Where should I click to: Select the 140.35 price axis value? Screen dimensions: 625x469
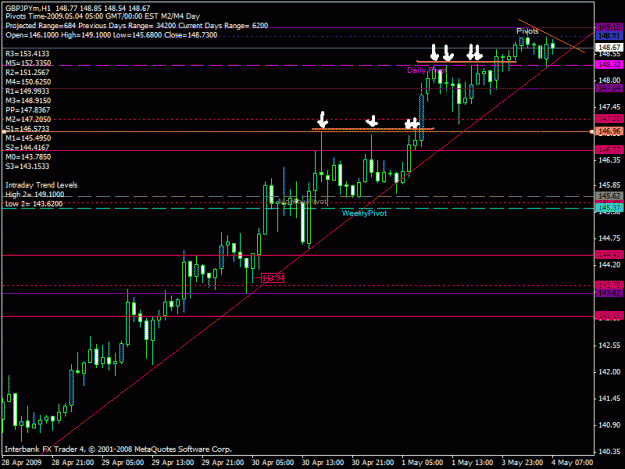pyautogui.click(x=609, y=451)
